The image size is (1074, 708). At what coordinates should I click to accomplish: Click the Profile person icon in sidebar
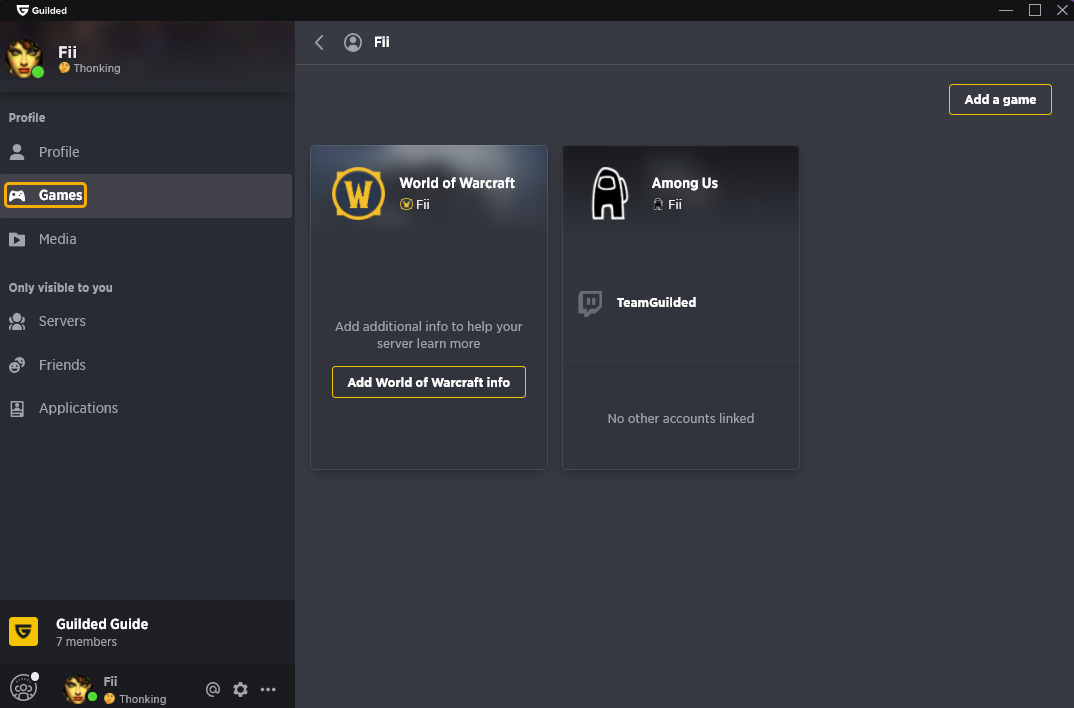click(17, 152)
